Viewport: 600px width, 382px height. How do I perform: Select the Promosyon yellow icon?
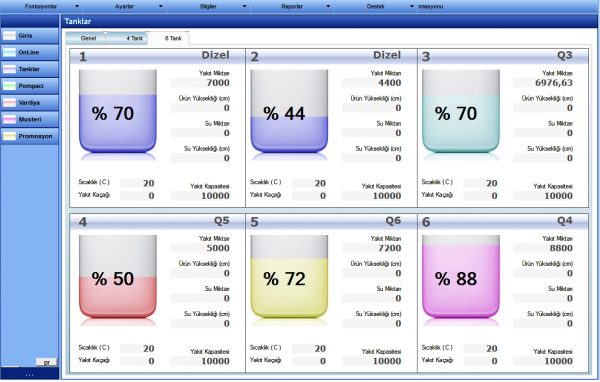(9, 136)
